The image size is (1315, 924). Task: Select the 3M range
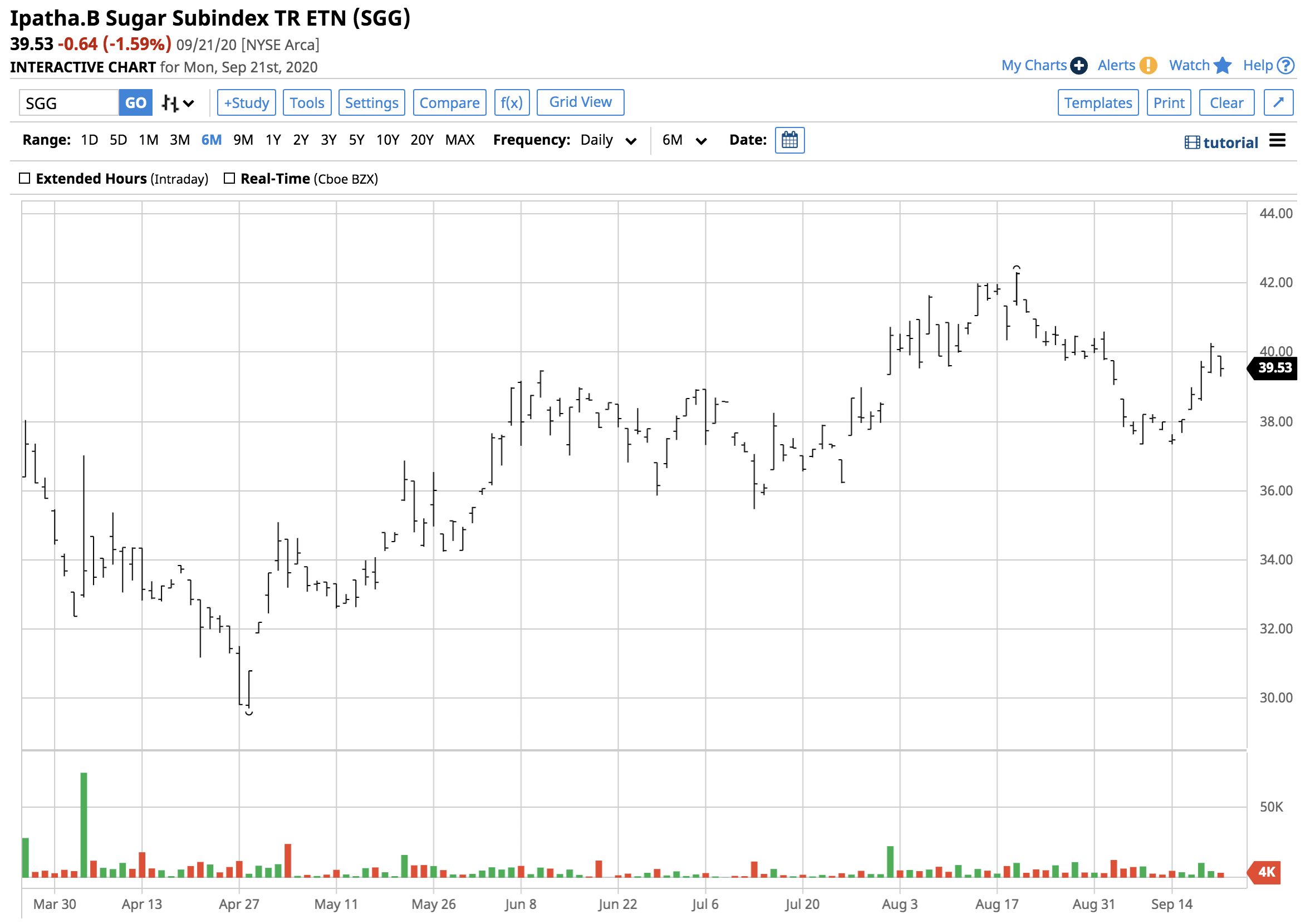point(180,140)
